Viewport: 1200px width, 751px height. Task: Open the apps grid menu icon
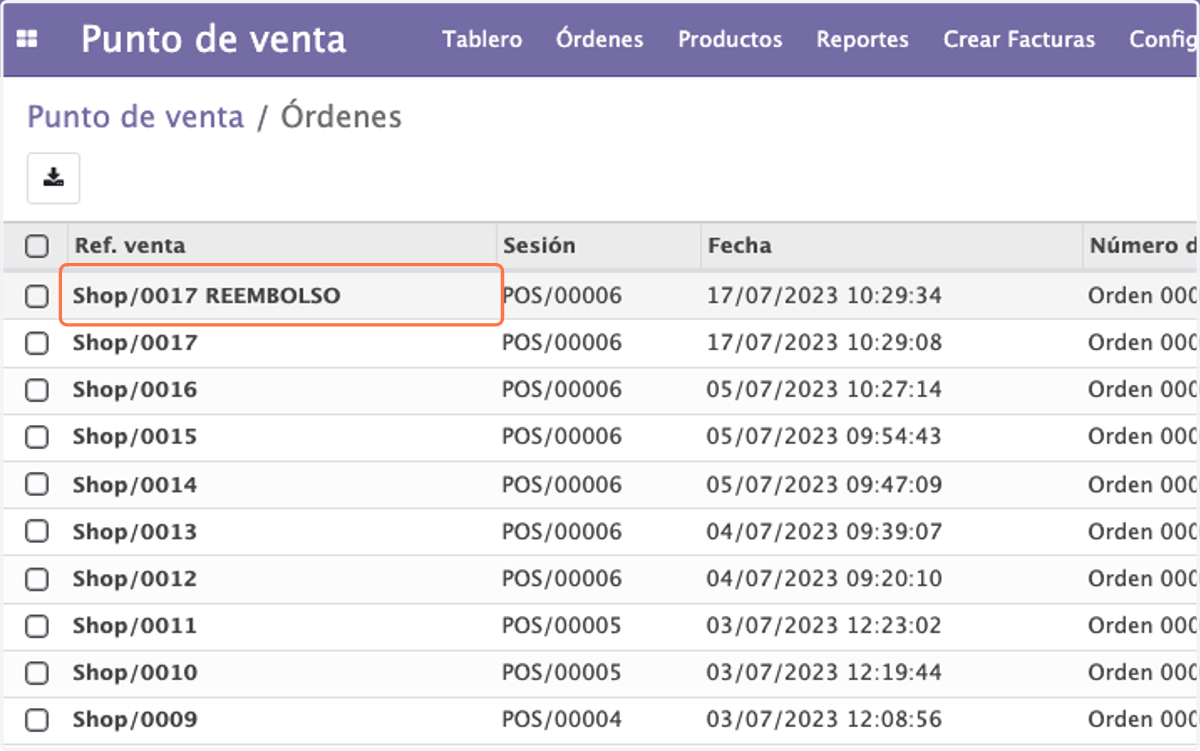tap(27, 39)
